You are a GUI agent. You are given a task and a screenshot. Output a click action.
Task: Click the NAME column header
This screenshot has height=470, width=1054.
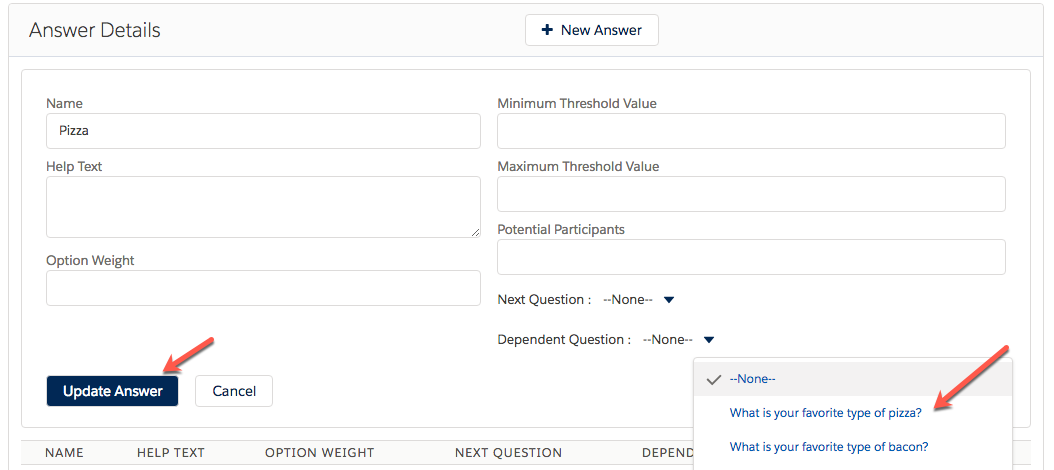coord(64,453)
